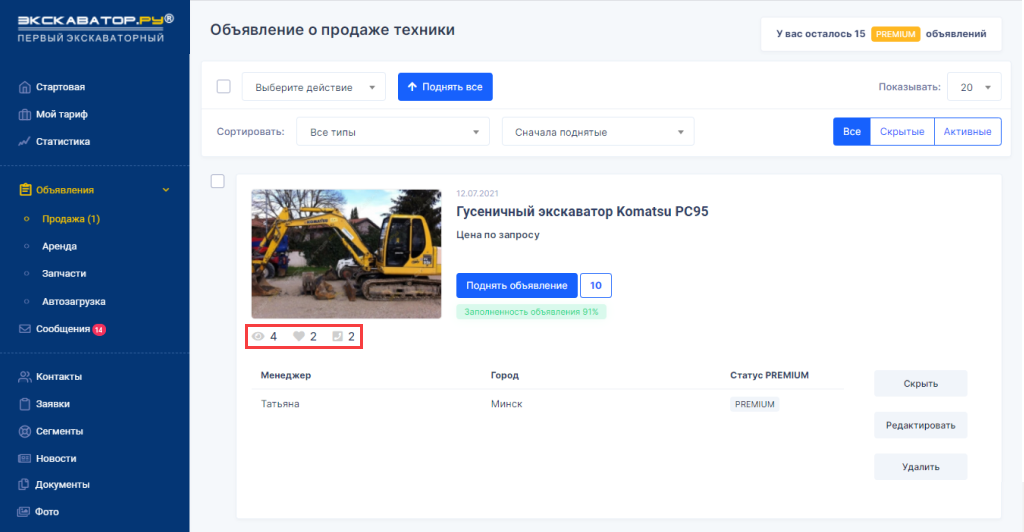Click the Сообщения envelope icon
The image size is (1024, 532).
point(25,329)
